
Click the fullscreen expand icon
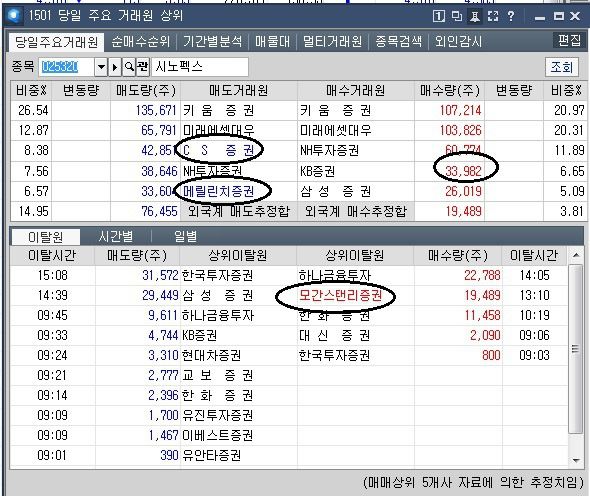click(493, 16)
